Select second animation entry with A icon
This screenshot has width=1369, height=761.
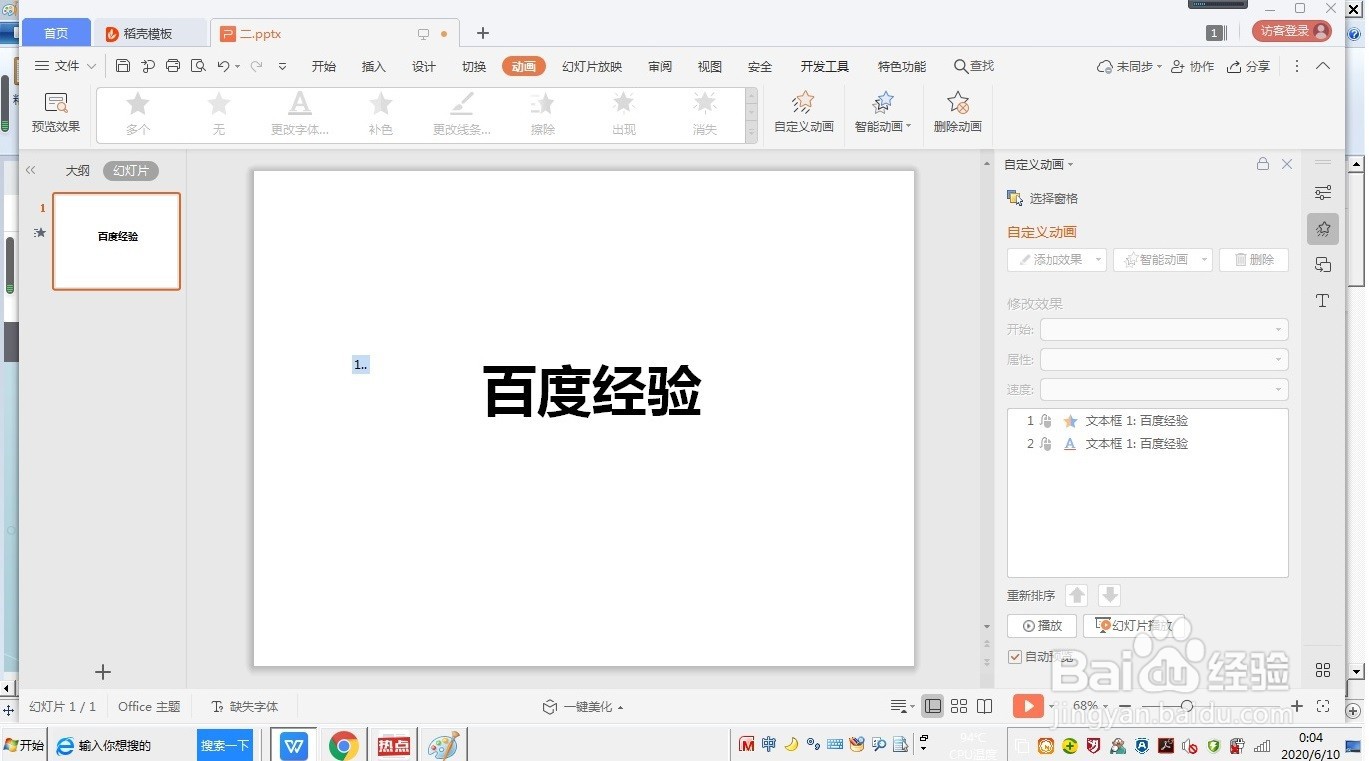pos(1147,444)
